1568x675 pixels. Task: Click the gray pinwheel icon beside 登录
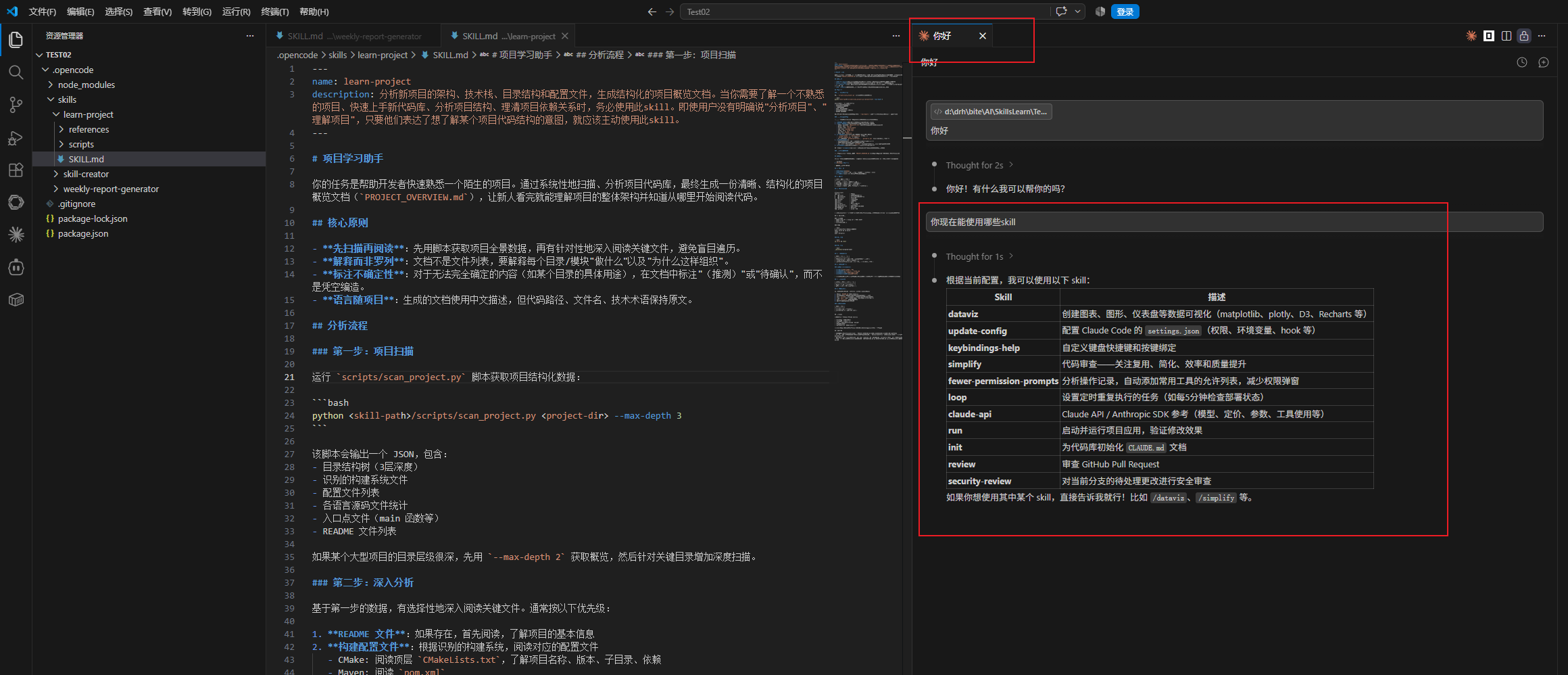pyautogui.click(x=1100, y=11)
